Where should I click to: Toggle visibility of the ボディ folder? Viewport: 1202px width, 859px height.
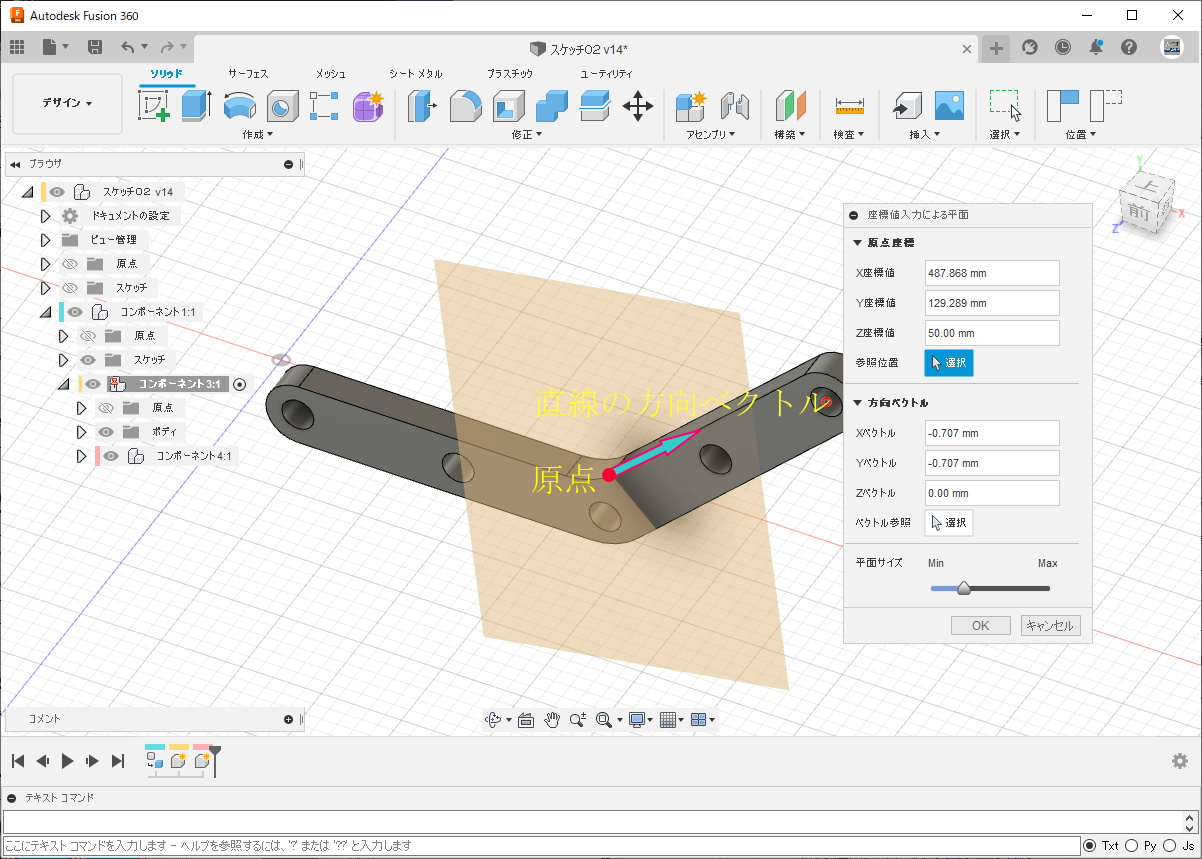106,432
